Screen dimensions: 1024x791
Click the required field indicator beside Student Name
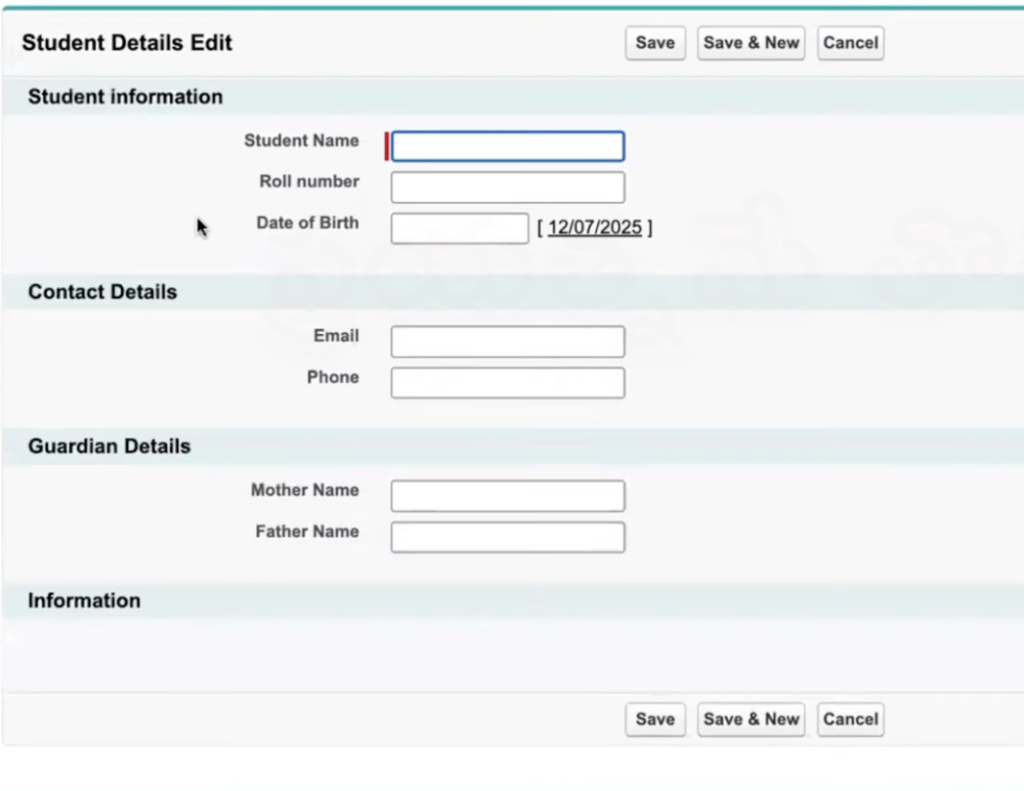click(386, 146)
